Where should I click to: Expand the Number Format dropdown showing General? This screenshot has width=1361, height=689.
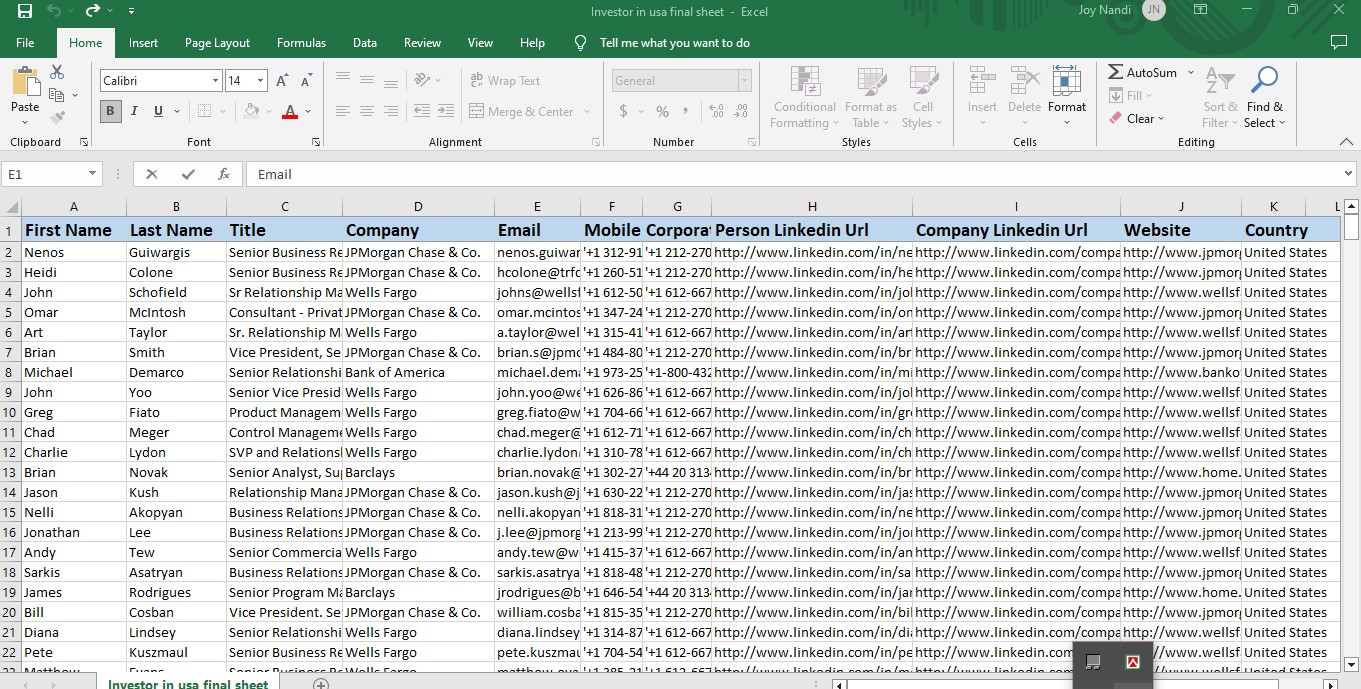coord(744,80)
